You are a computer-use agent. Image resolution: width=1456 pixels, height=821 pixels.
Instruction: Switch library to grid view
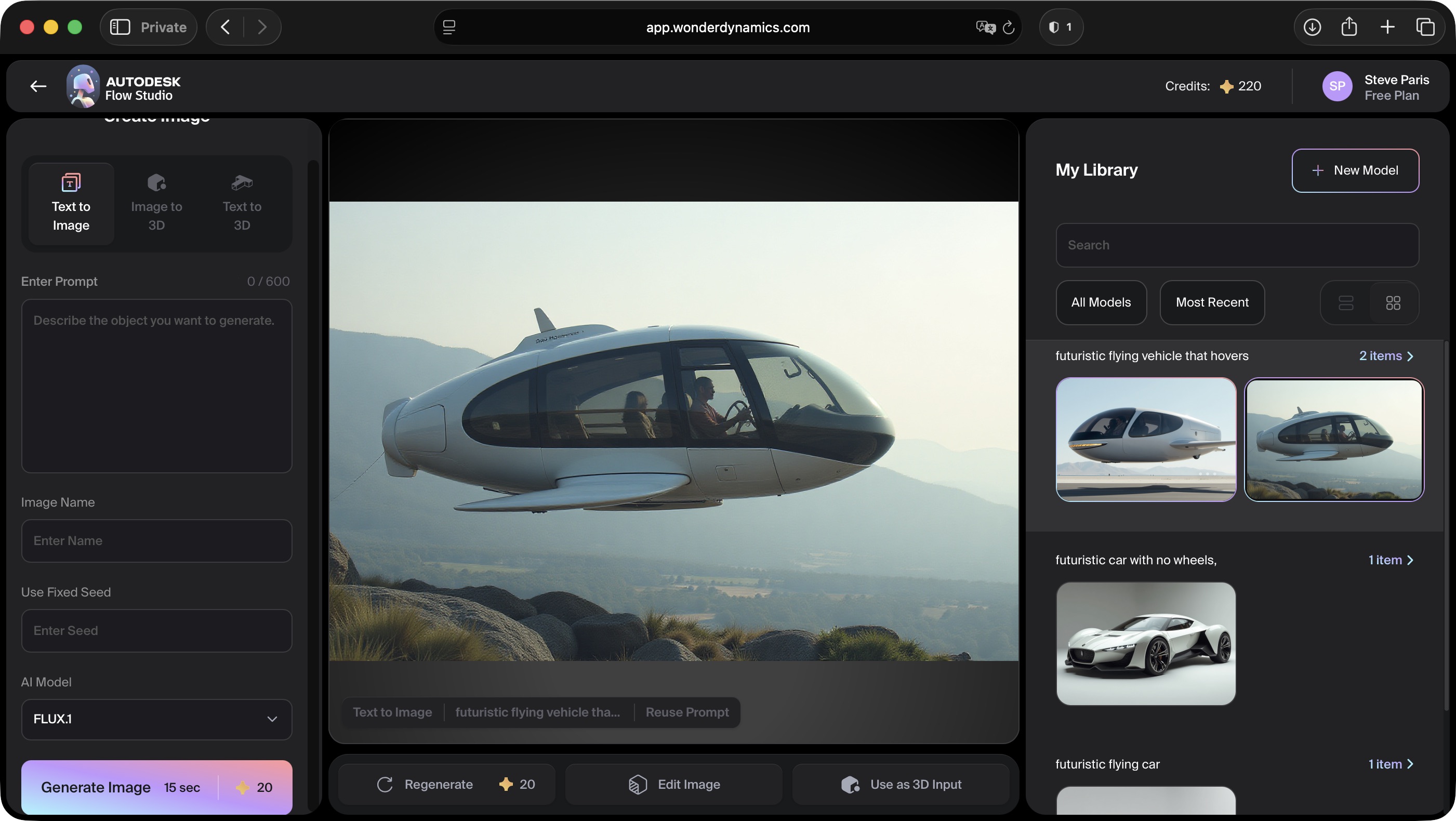(1393, 303)
